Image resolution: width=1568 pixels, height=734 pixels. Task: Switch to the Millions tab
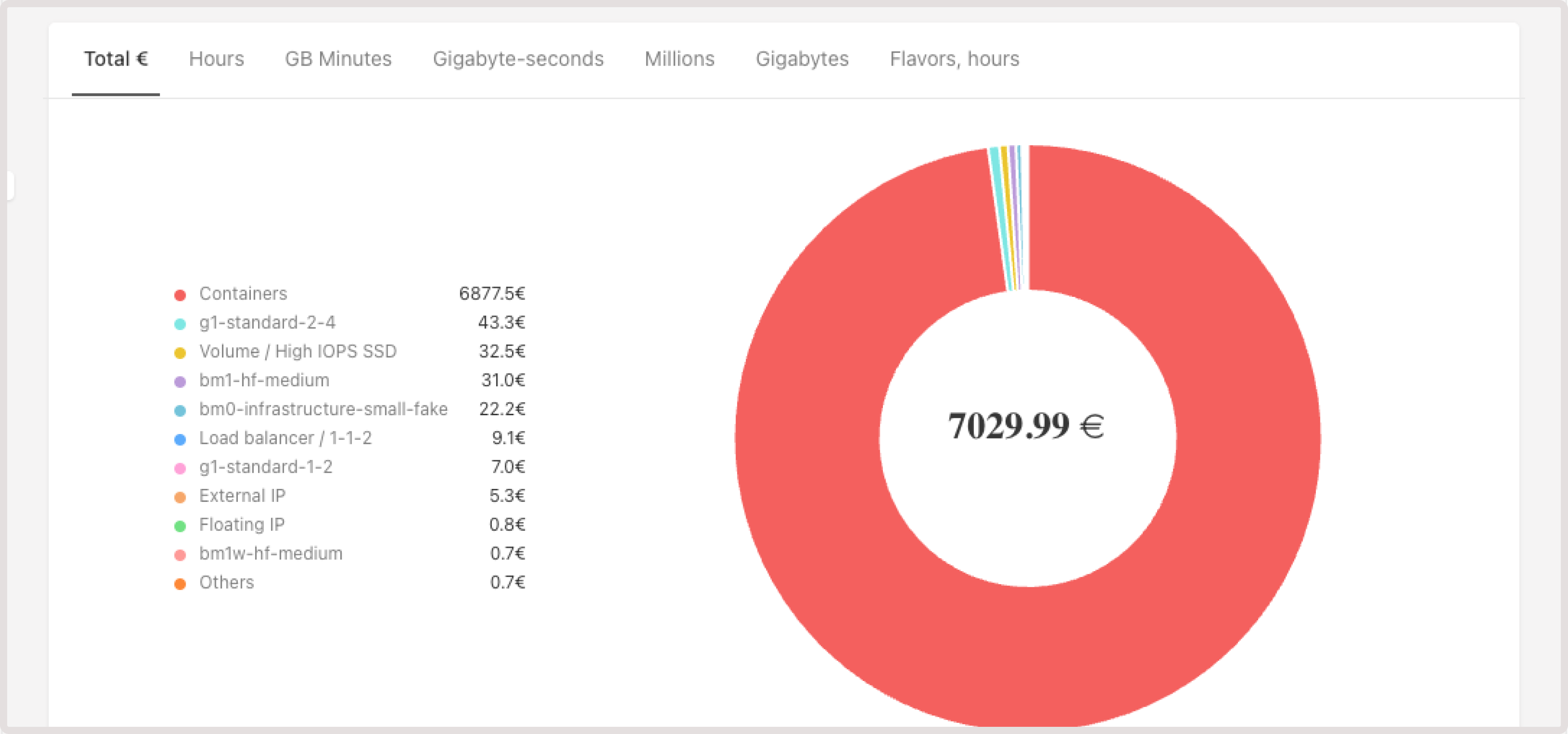[680, 59]
